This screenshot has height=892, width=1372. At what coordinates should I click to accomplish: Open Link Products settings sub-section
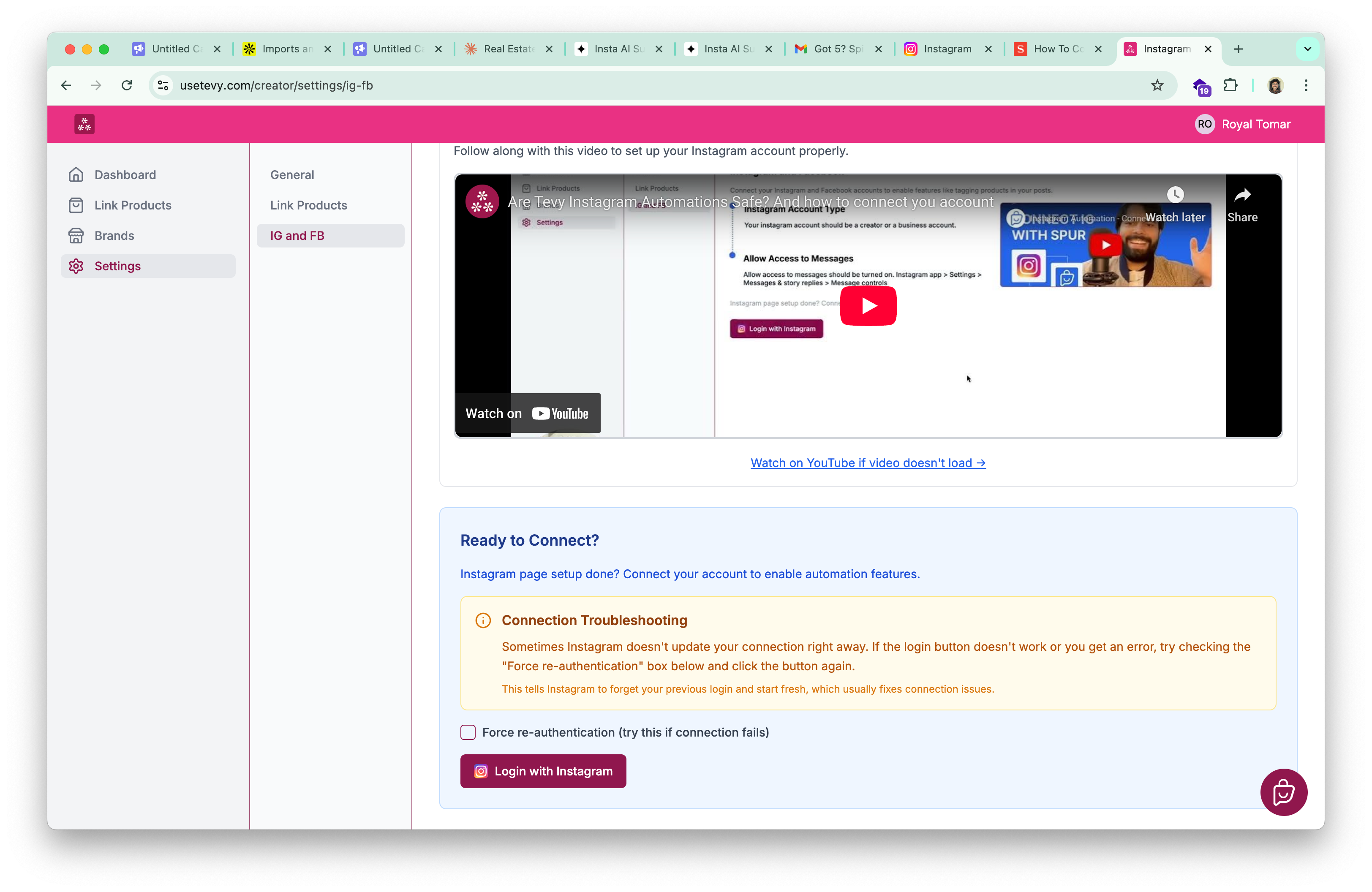(330, 205)
